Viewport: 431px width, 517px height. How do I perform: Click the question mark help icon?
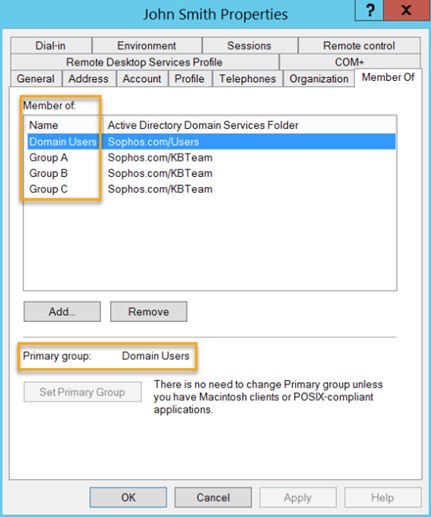coord(369,10)
